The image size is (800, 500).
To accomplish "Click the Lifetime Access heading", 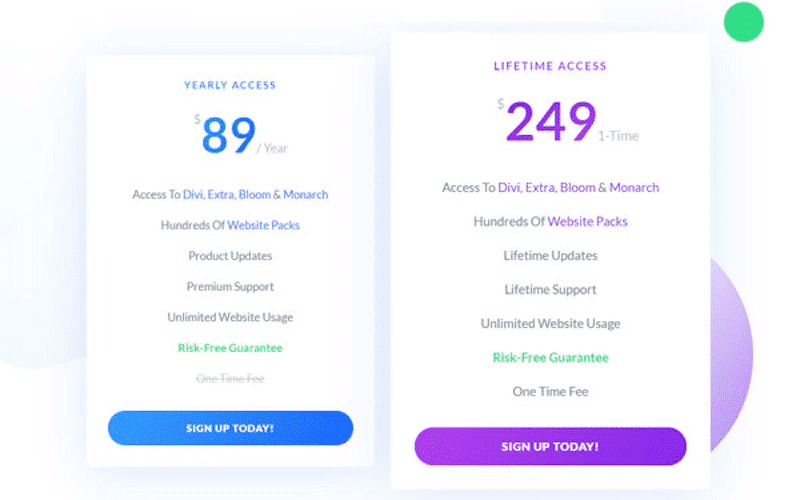I will pos(550,66).
